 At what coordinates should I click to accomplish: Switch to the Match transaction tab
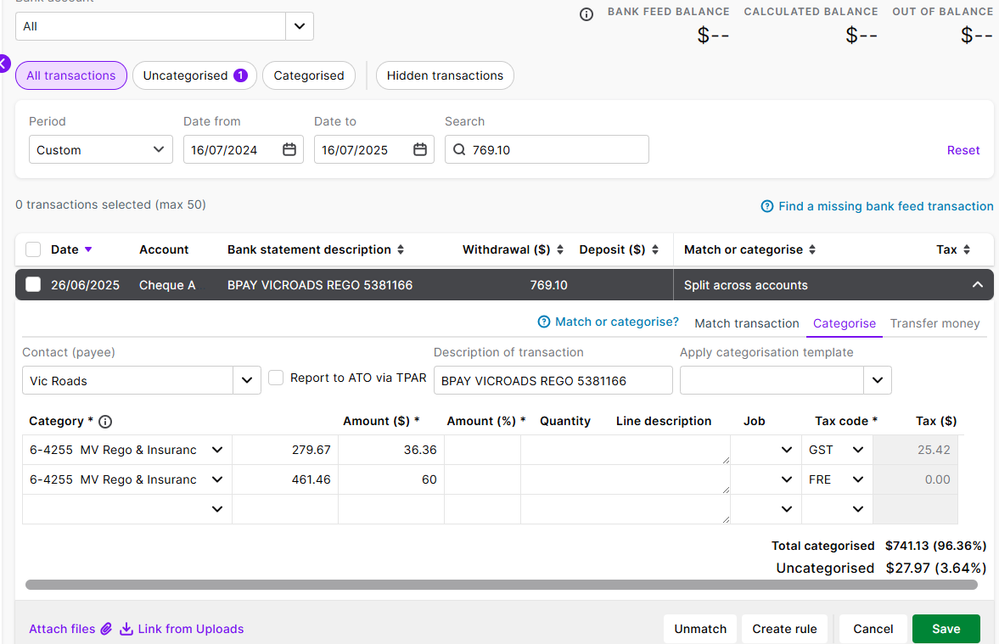tap(746, 323)
